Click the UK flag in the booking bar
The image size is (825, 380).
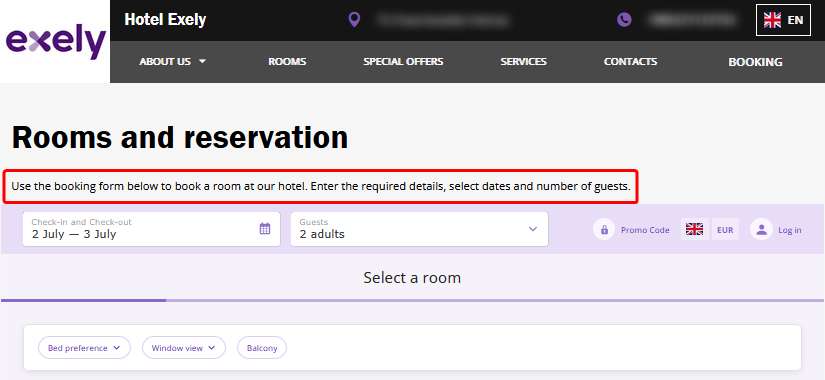(695, 229)
